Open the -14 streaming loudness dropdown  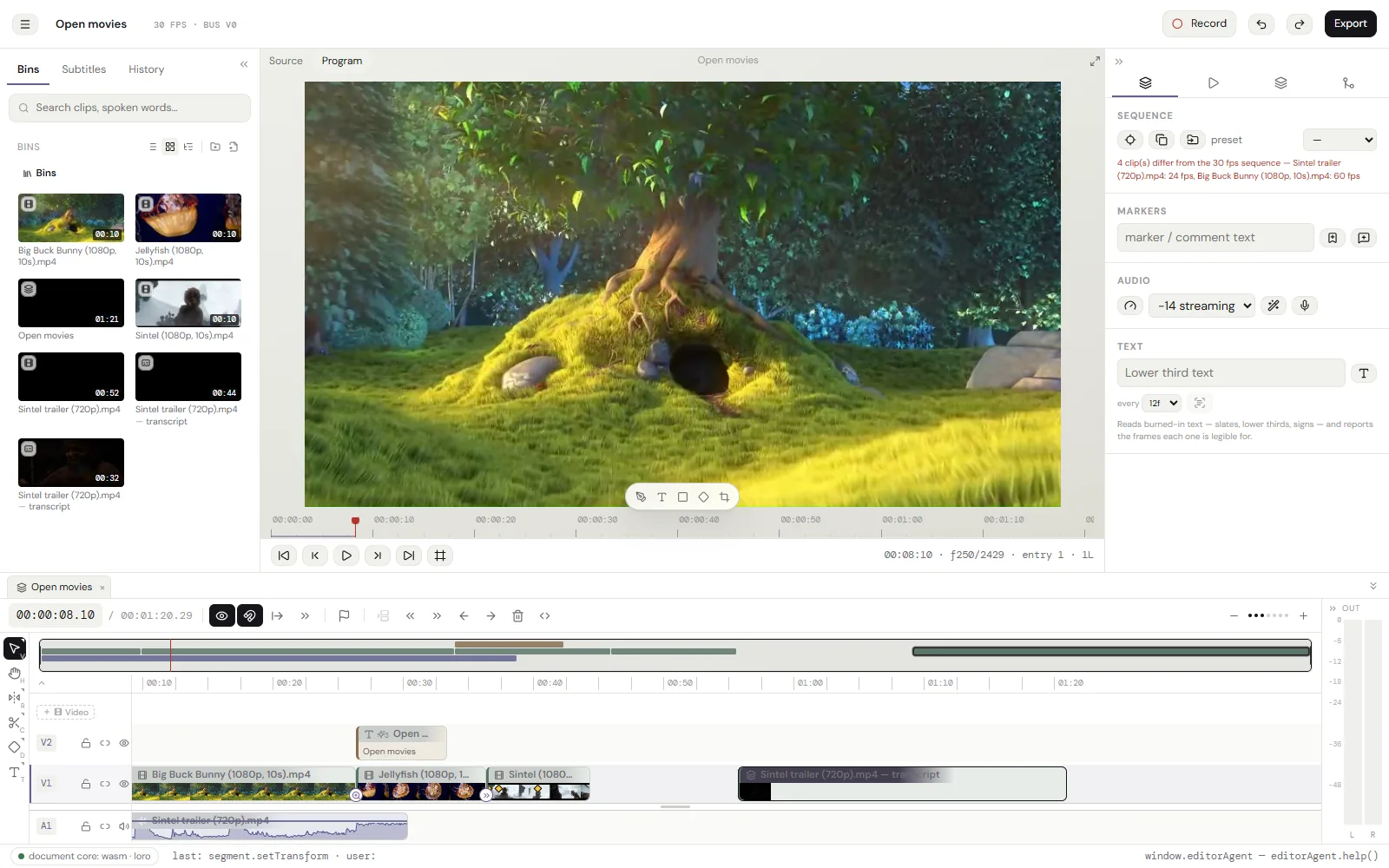[1201, 306]
